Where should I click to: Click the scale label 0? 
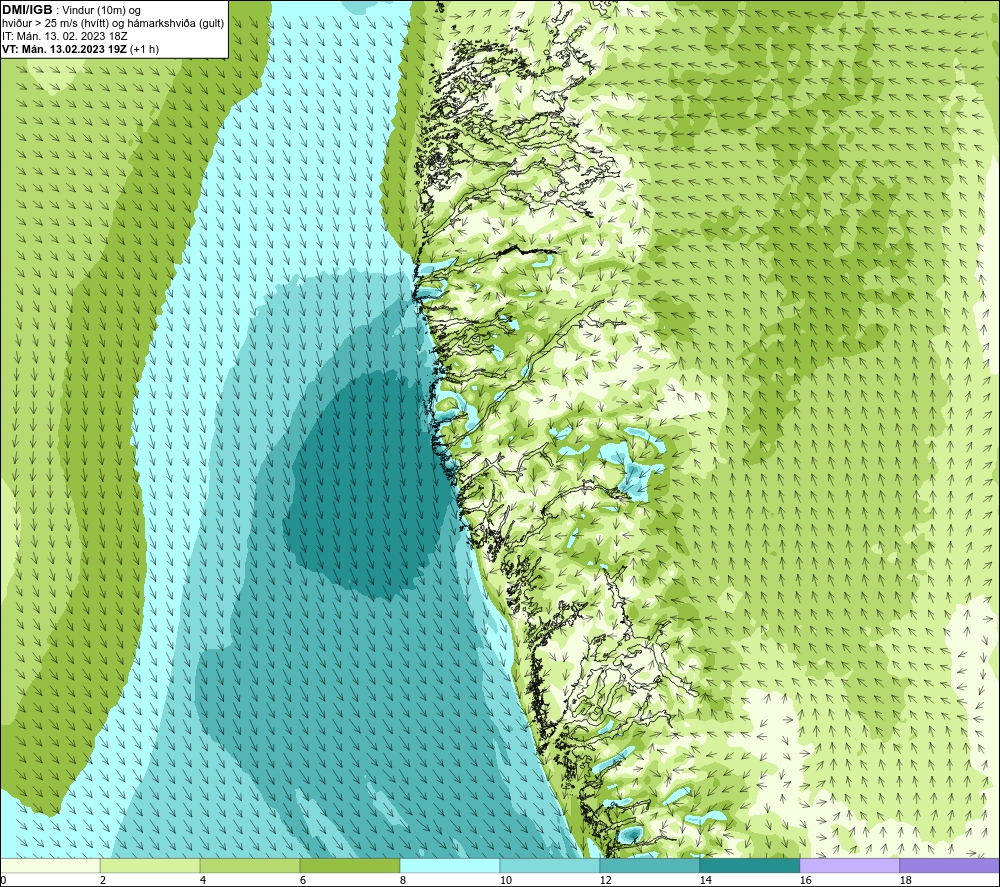point(4,880)
